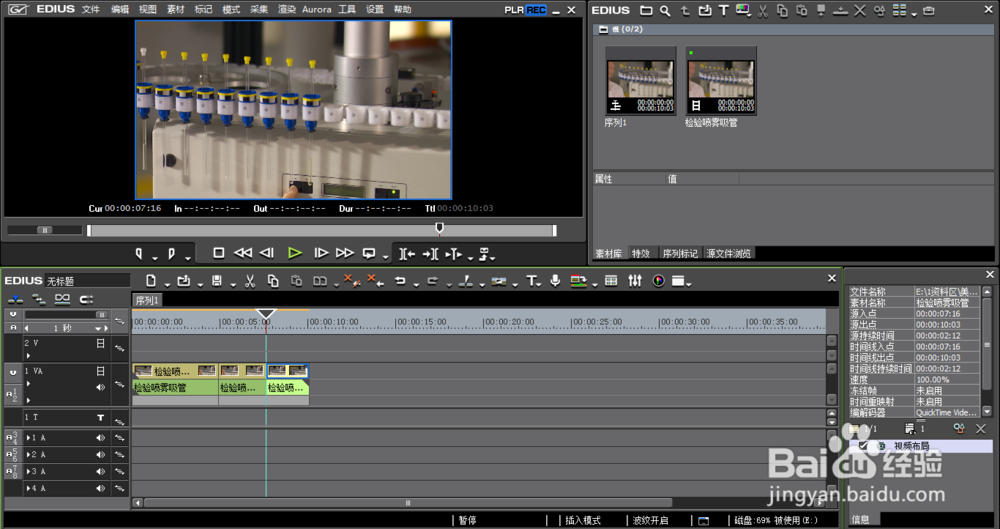This screenshot has height=529, width=1000.
Task: Select the 检验喷雾吸管 clip thumbnail in bin
Action: pos(721,81)
